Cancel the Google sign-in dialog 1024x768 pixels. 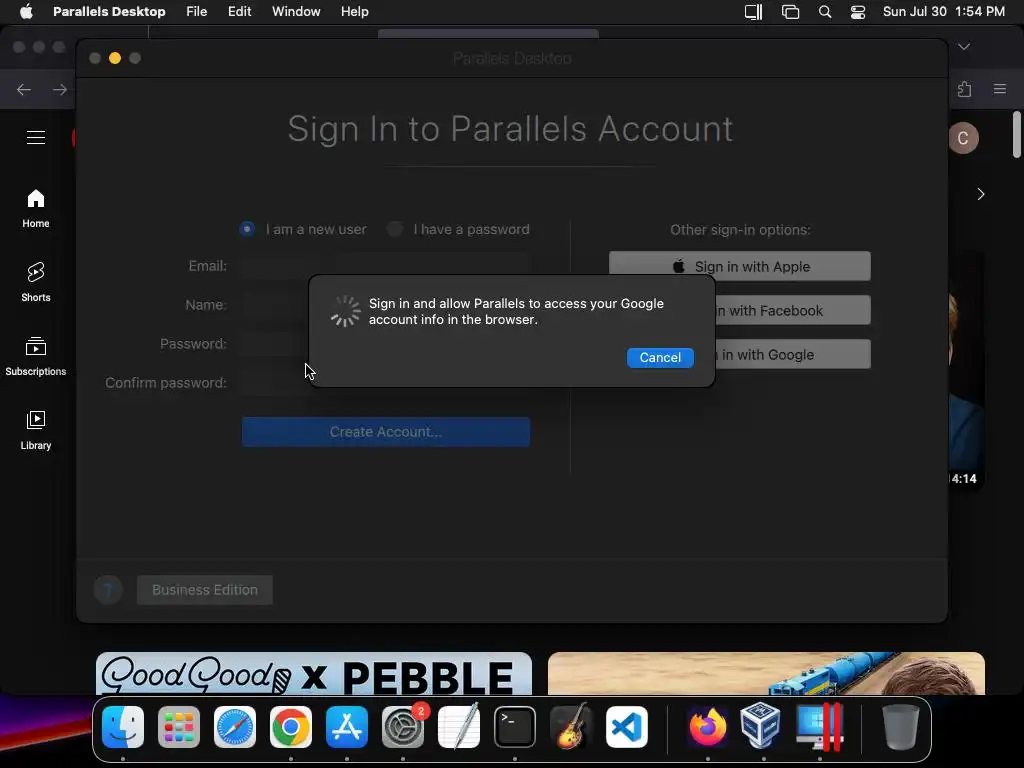click(x=660, y=357)
